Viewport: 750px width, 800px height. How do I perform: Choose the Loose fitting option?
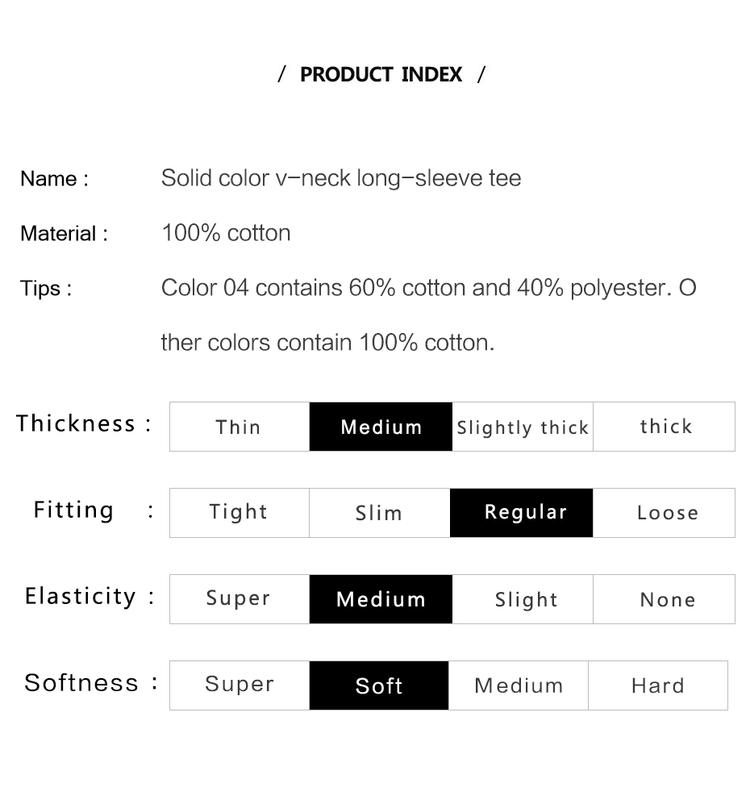pyautogui.click(x=664, y=513)
